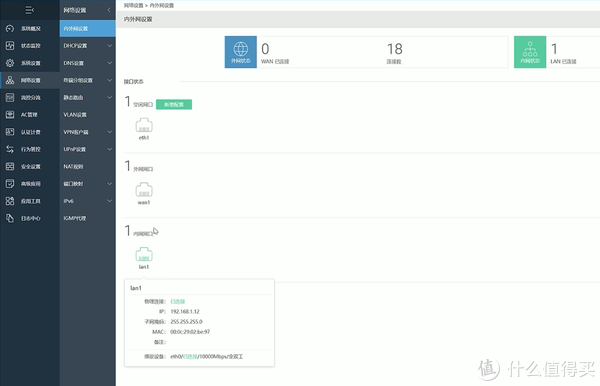Click the green 新增配置 button
The height and width of the screenshot is (386, 600).
(174, 104)
